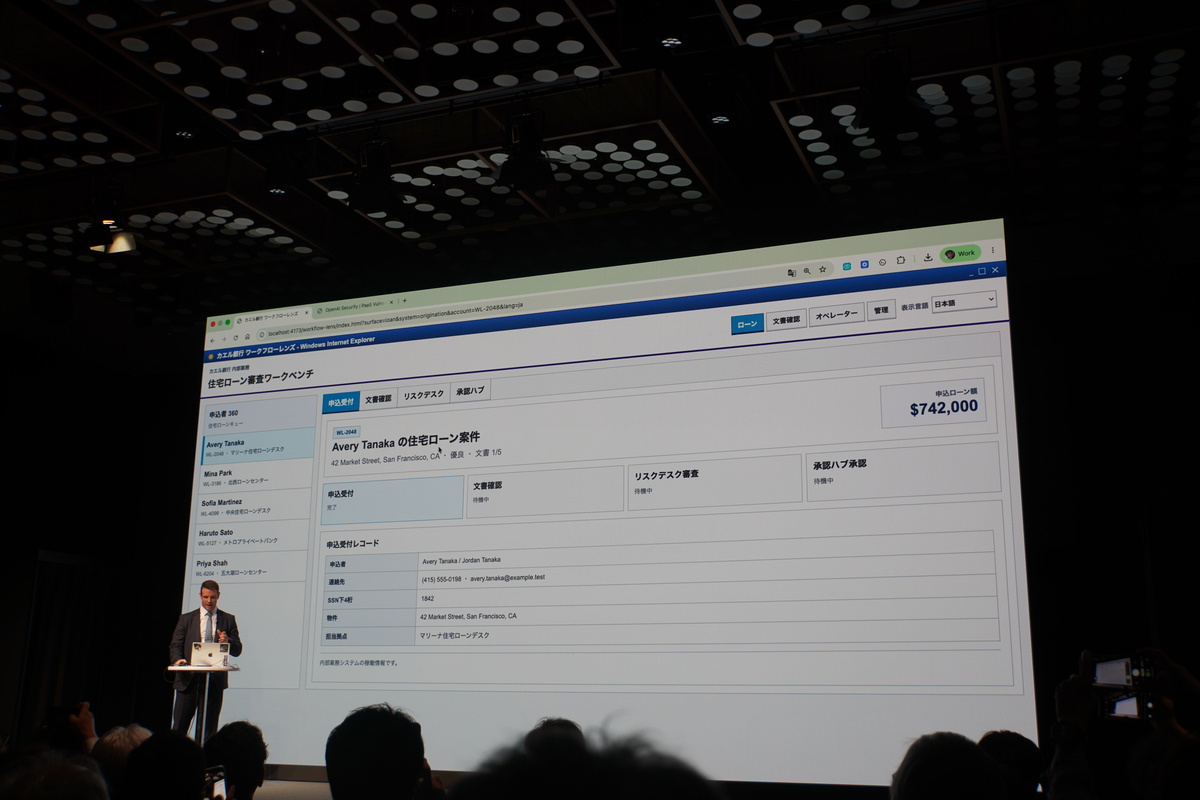Open the zoom magnifier icon in address bar

click(x=807, y=271)
